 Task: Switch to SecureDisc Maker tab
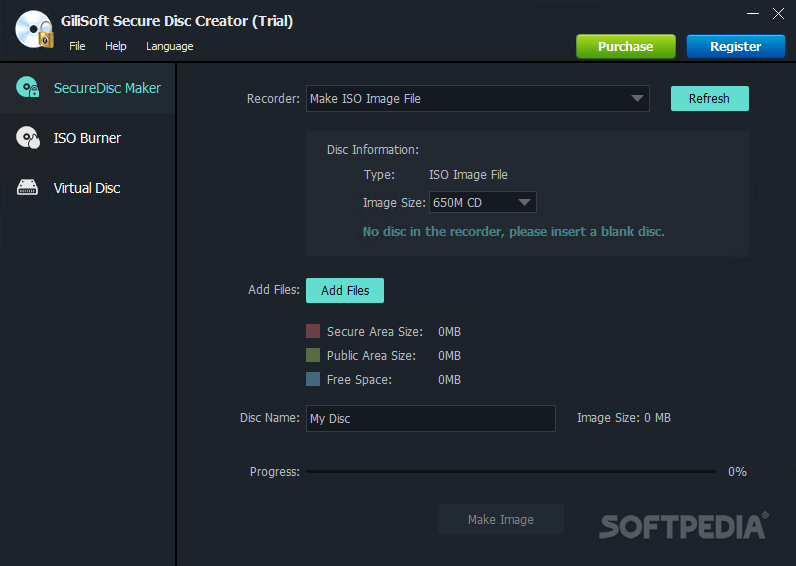[x=87, y=88]
